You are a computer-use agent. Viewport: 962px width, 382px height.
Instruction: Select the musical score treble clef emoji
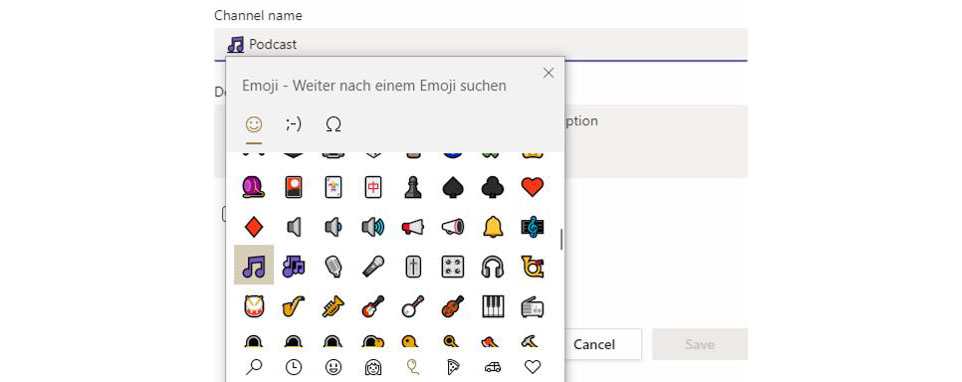532,227
